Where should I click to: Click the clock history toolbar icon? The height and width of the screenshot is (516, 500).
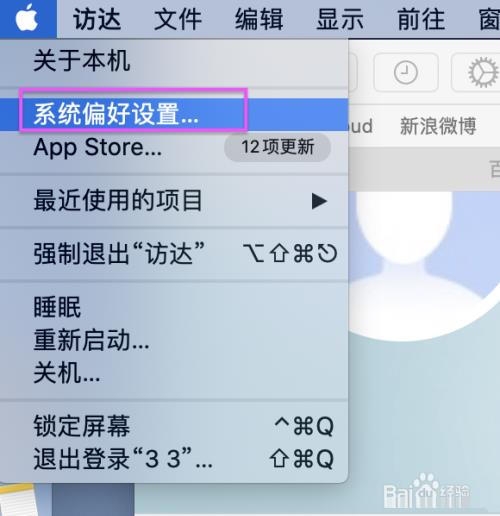coord(406,72)
